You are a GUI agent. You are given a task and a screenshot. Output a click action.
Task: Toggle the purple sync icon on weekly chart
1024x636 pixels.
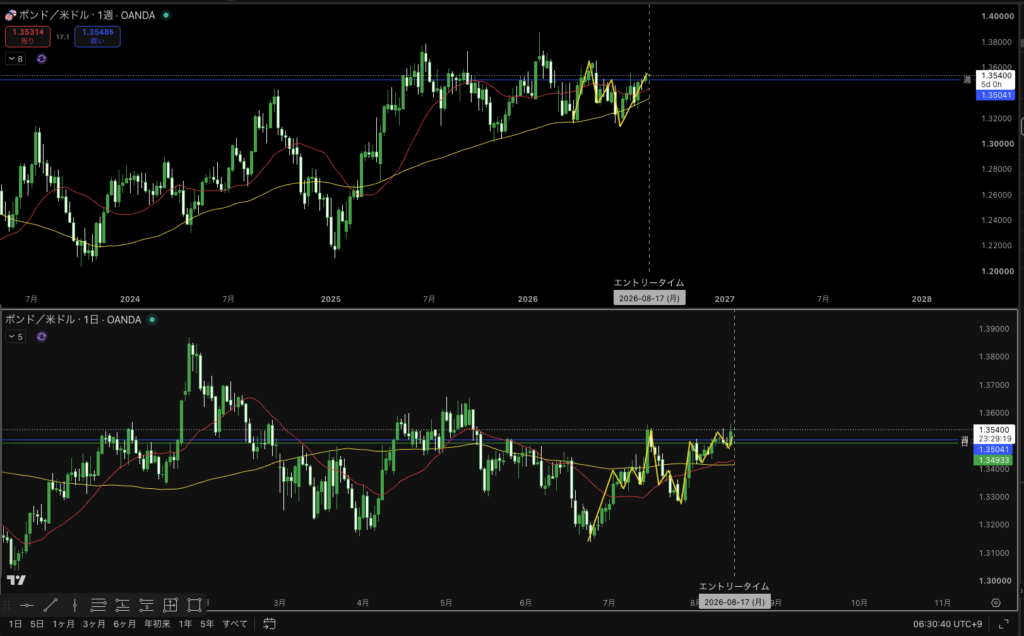(41, 59)
